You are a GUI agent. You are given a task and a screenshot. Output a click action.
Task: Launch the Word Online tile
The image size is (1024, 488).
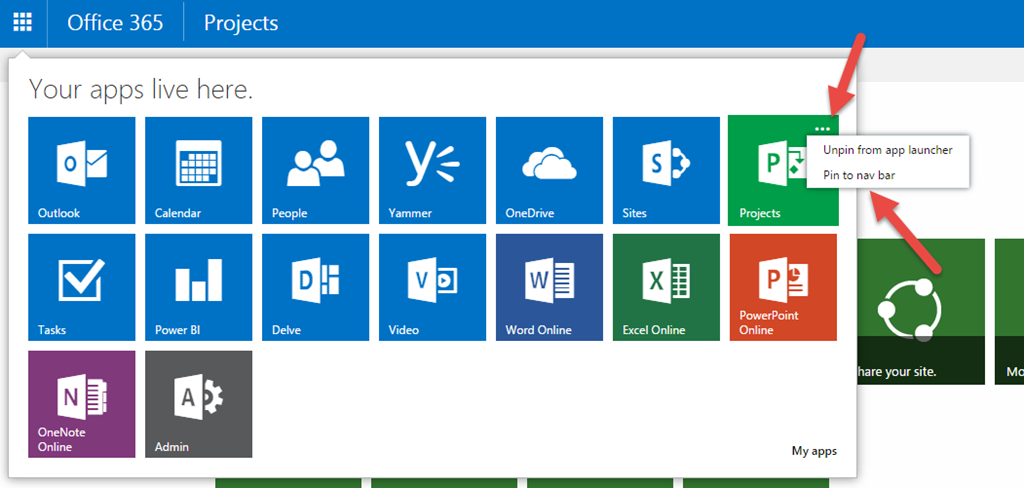pyautogui.click(x=549, y=287)
